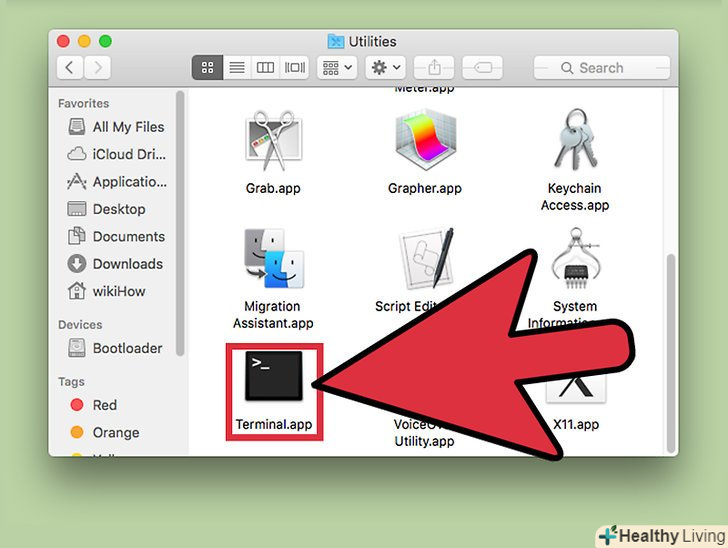Click the sidebar scrollbar
The image size is (728, 548).
click(180, 223)
